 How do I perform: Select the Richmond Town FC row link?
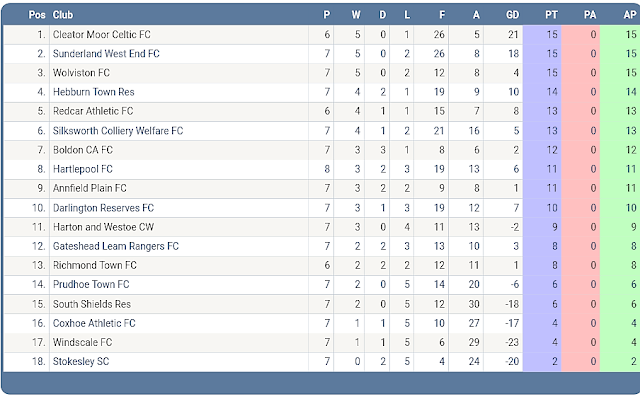click(95, 266)
